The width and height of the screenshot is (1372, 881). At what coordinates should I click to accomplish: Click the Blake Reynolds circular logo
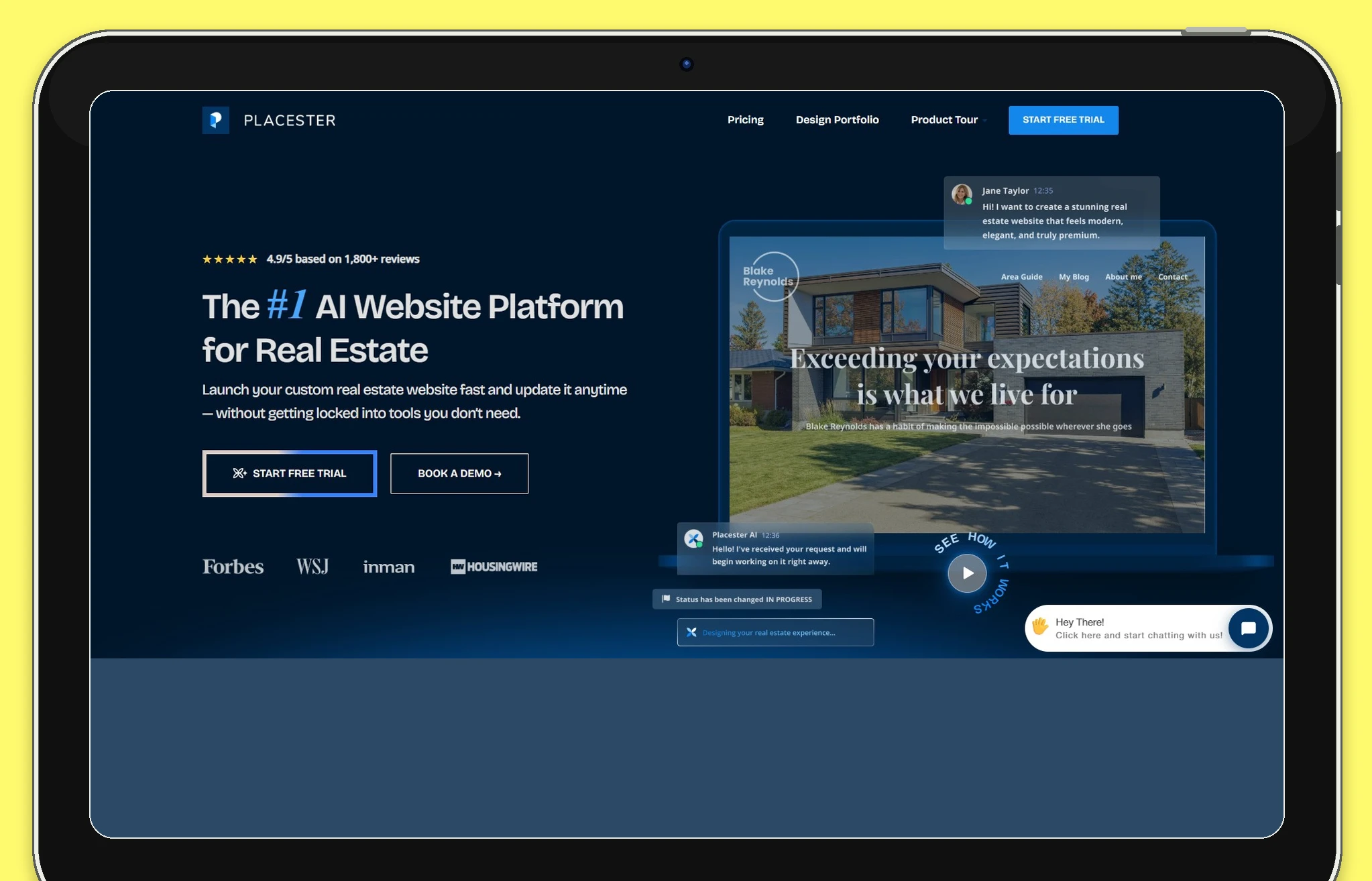772,276
